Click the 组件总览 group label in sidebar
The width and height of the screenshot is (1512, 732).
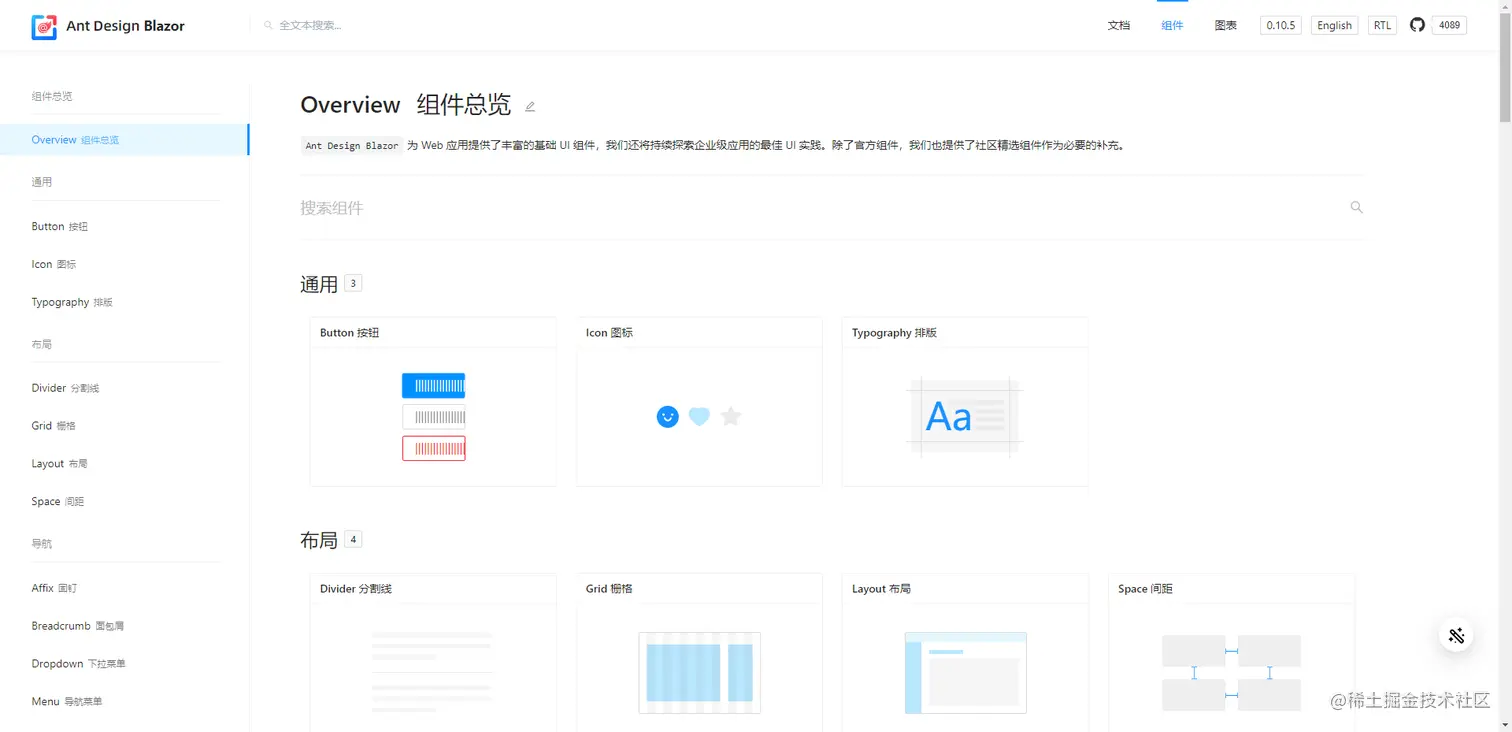pos(52,96)
